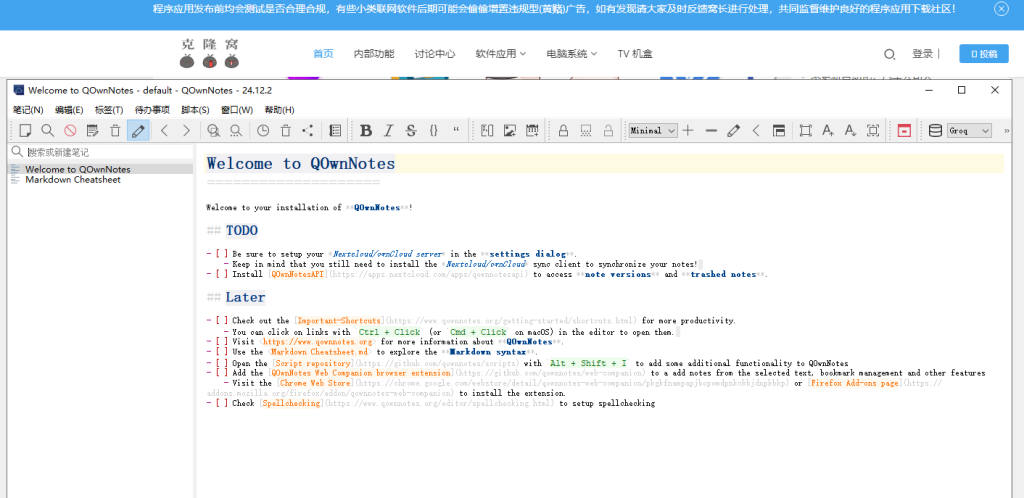This screenshot has height=498, width=1024.
Task: Click the calendar-plus icon right of image icon
Action: point(532,131)
